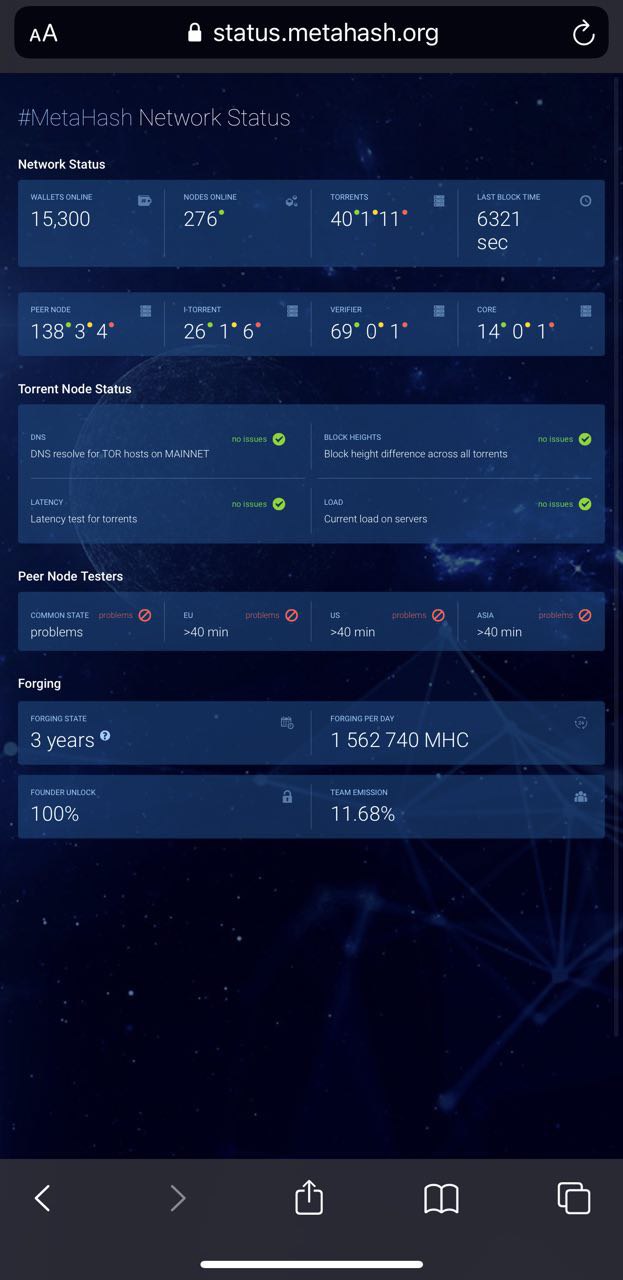Click the 6321 sec last block time value
This screenshot has height=1280, width=623.
click(x=499, y=231)
